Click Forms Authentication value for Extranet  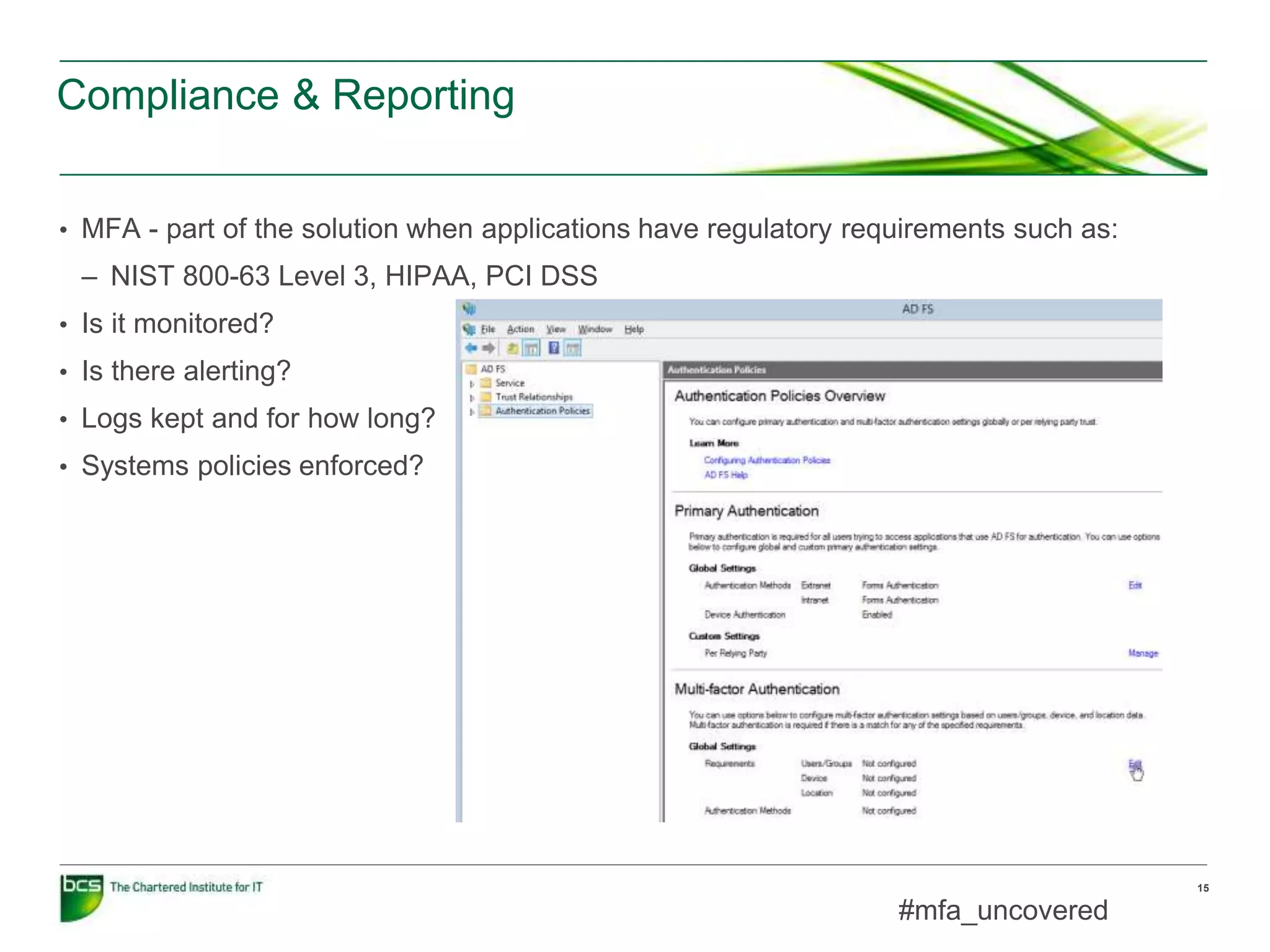[900, 586]
